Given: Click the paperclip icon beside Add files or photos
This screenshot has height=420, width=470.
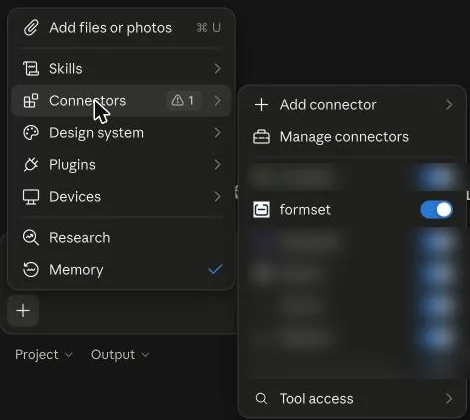Looking at the screenshot, I should click(31, 28).
